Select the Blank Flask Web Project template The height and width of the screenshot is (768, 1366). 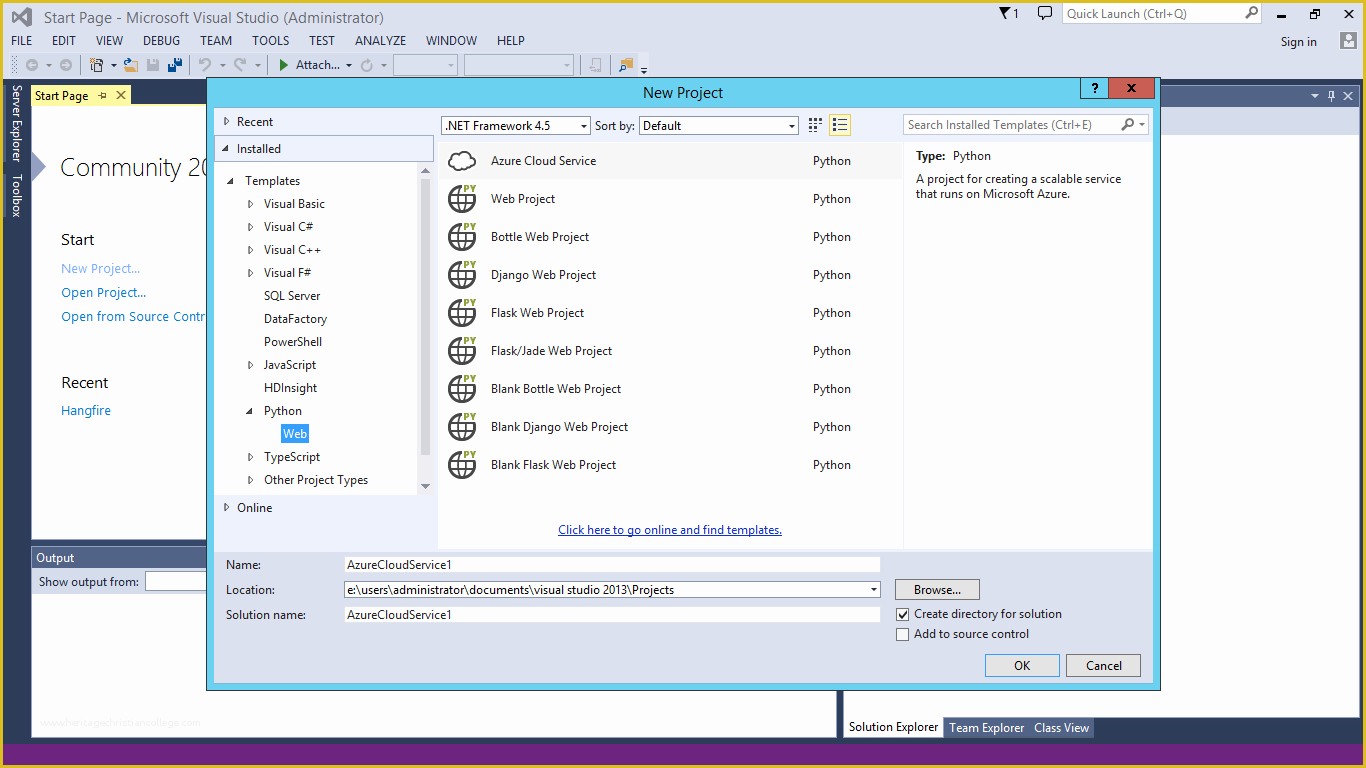670,465
